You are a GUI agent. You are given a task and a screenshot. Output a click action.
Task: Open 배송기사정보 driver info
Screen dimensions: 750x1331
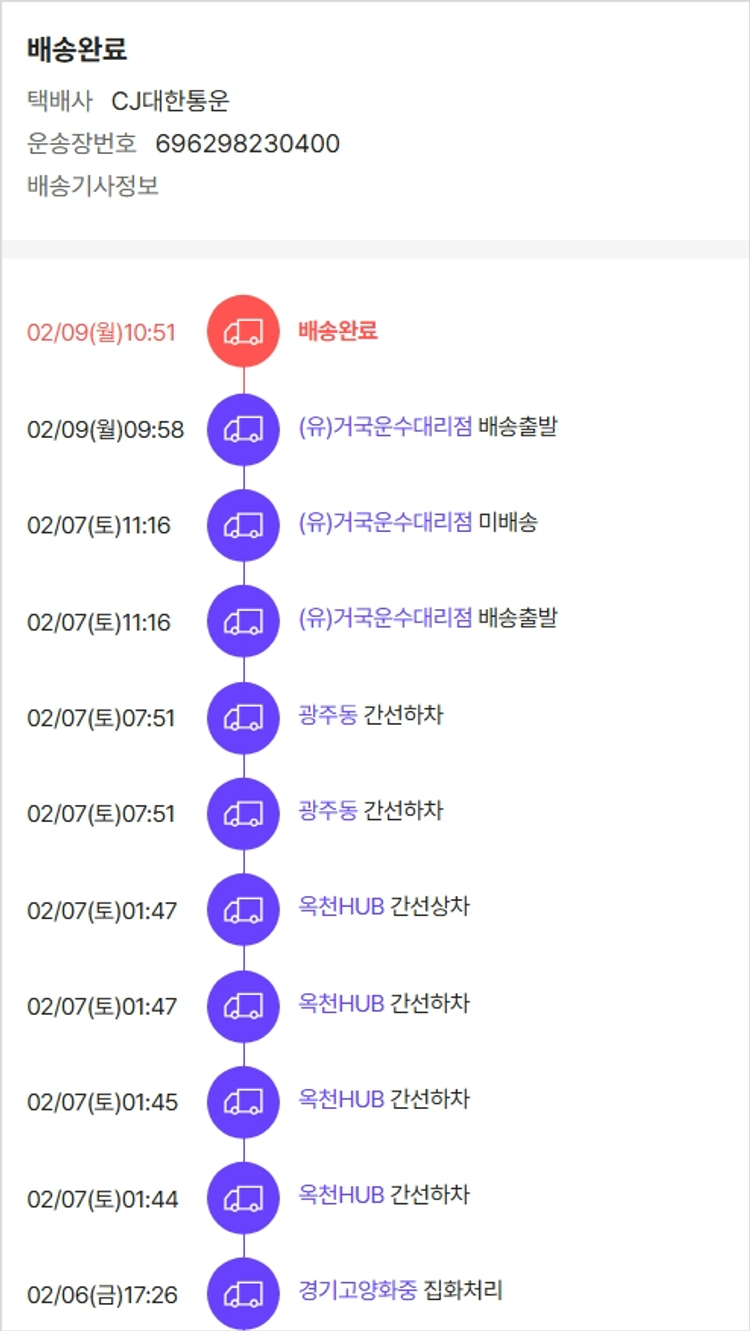93,186
